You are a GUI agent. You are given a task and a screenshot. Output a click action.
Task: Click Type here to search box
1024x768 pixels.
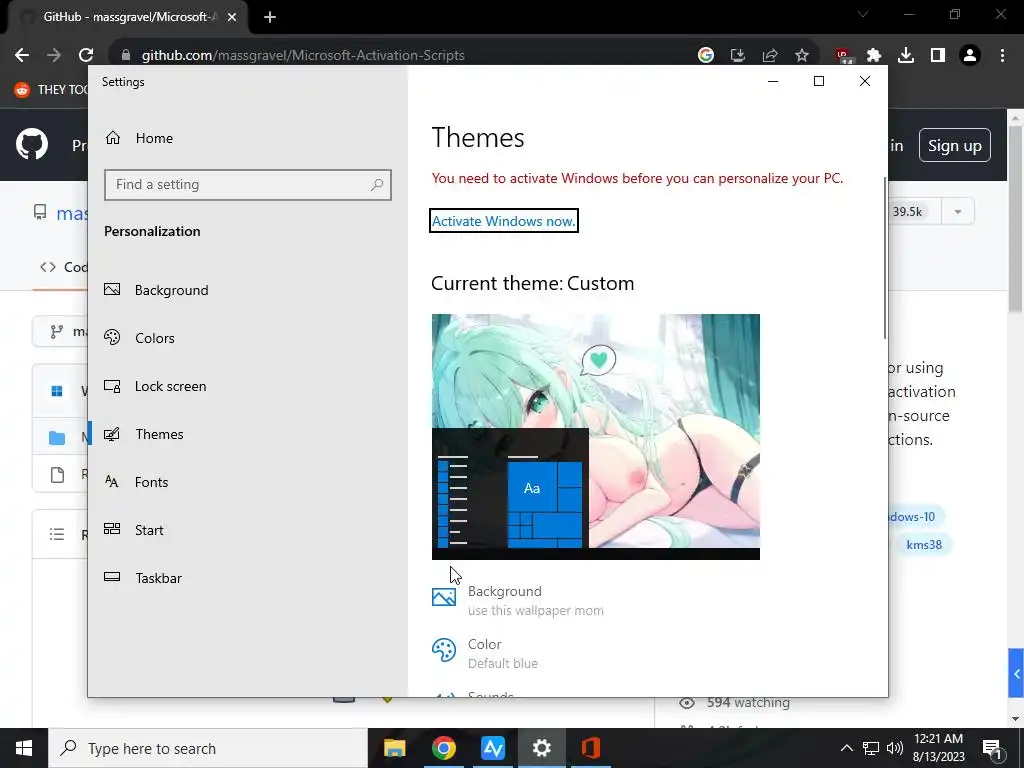[208, 748]
